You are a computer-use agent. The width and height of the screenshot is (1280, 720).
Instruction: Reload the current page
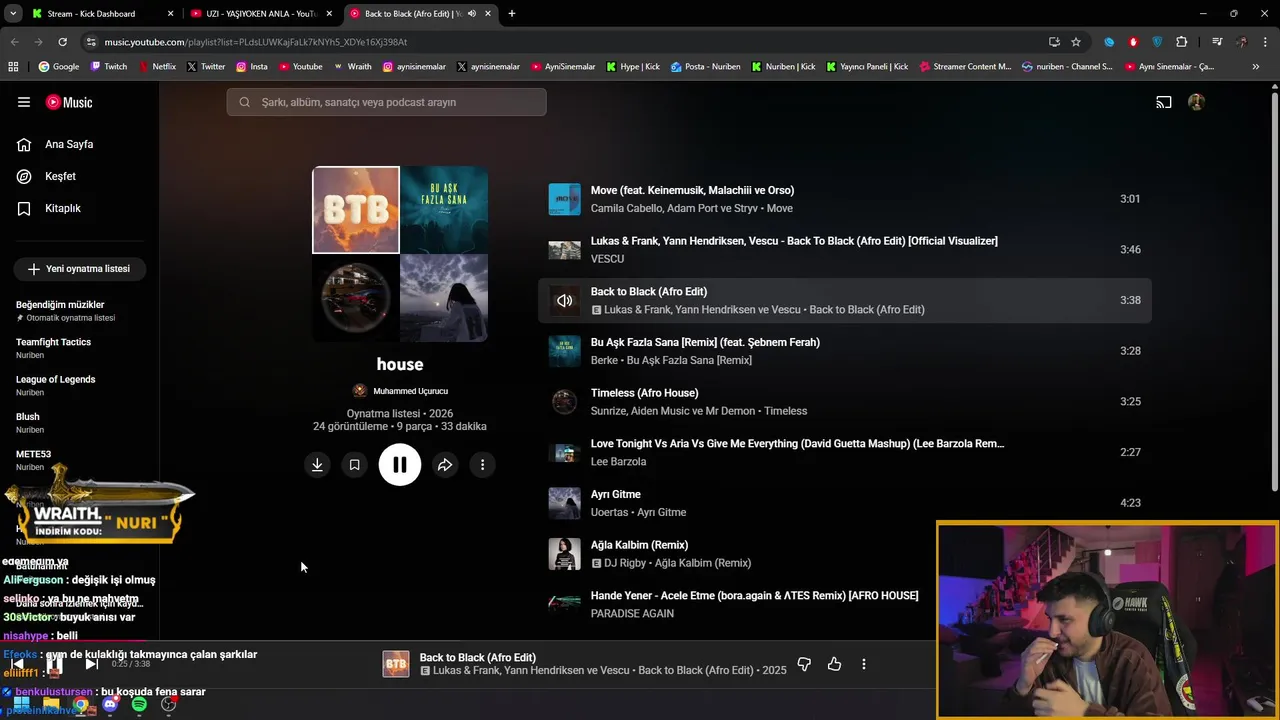point(62,42)
